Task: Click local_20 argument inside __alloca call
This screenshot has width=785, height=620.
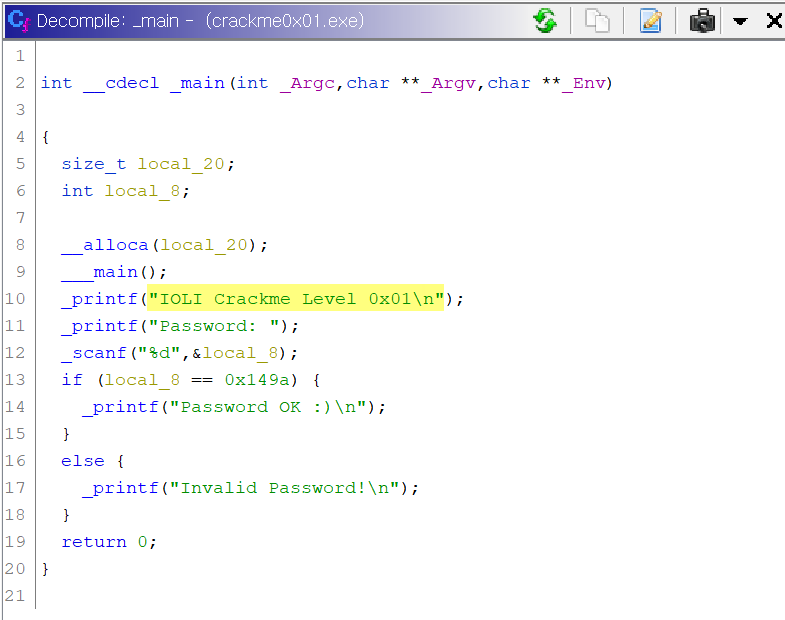Action: [203, 245]
